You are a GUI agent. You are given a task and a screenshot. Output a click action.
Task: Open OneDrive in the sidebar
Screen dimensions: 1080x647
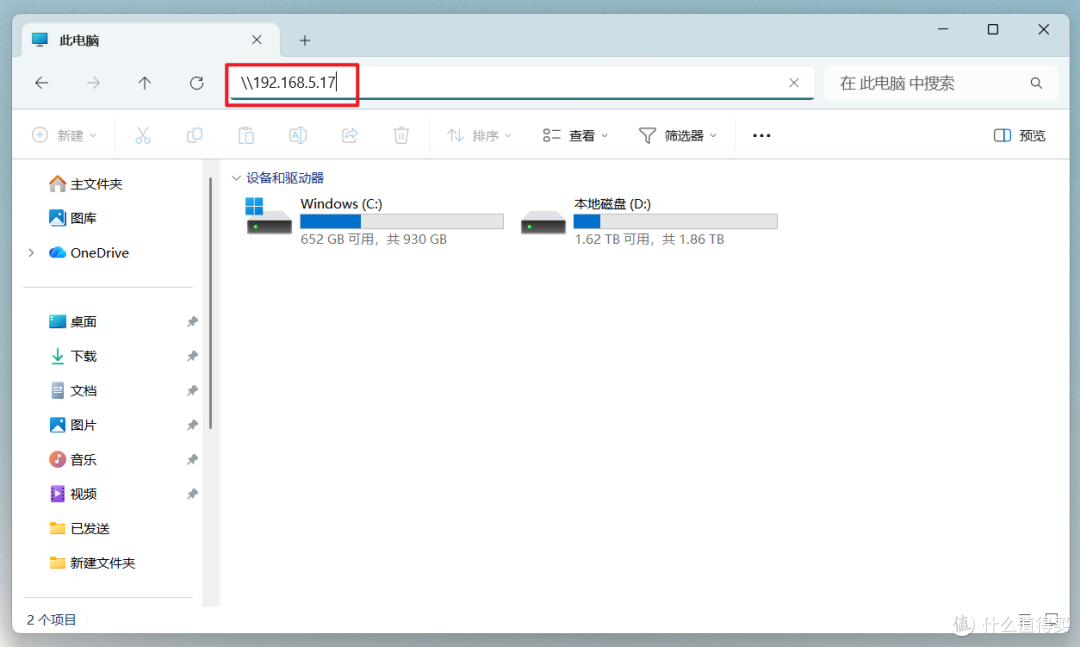tap(89, 253)
